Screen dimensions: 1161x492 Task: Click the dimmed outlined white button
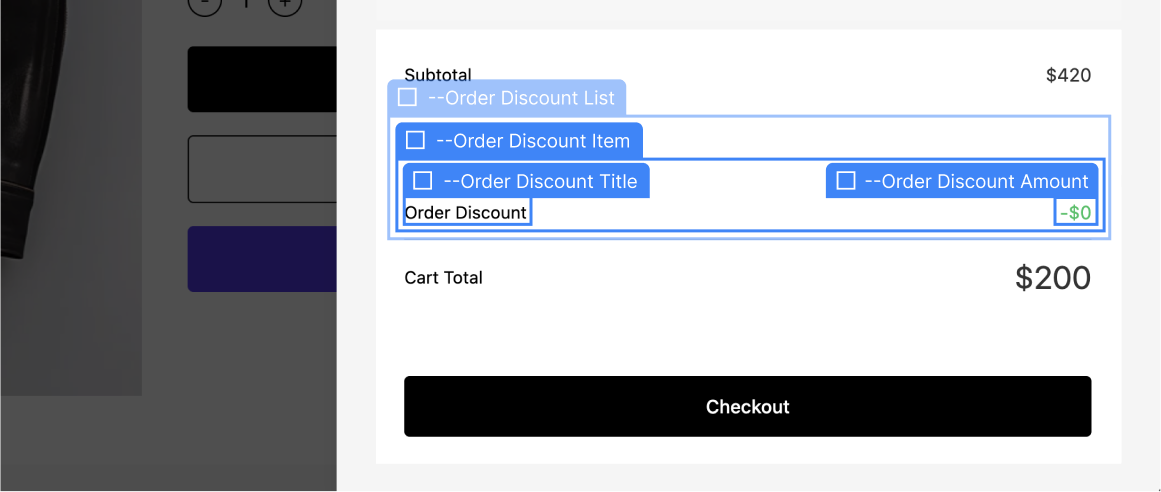click(262, 169)
